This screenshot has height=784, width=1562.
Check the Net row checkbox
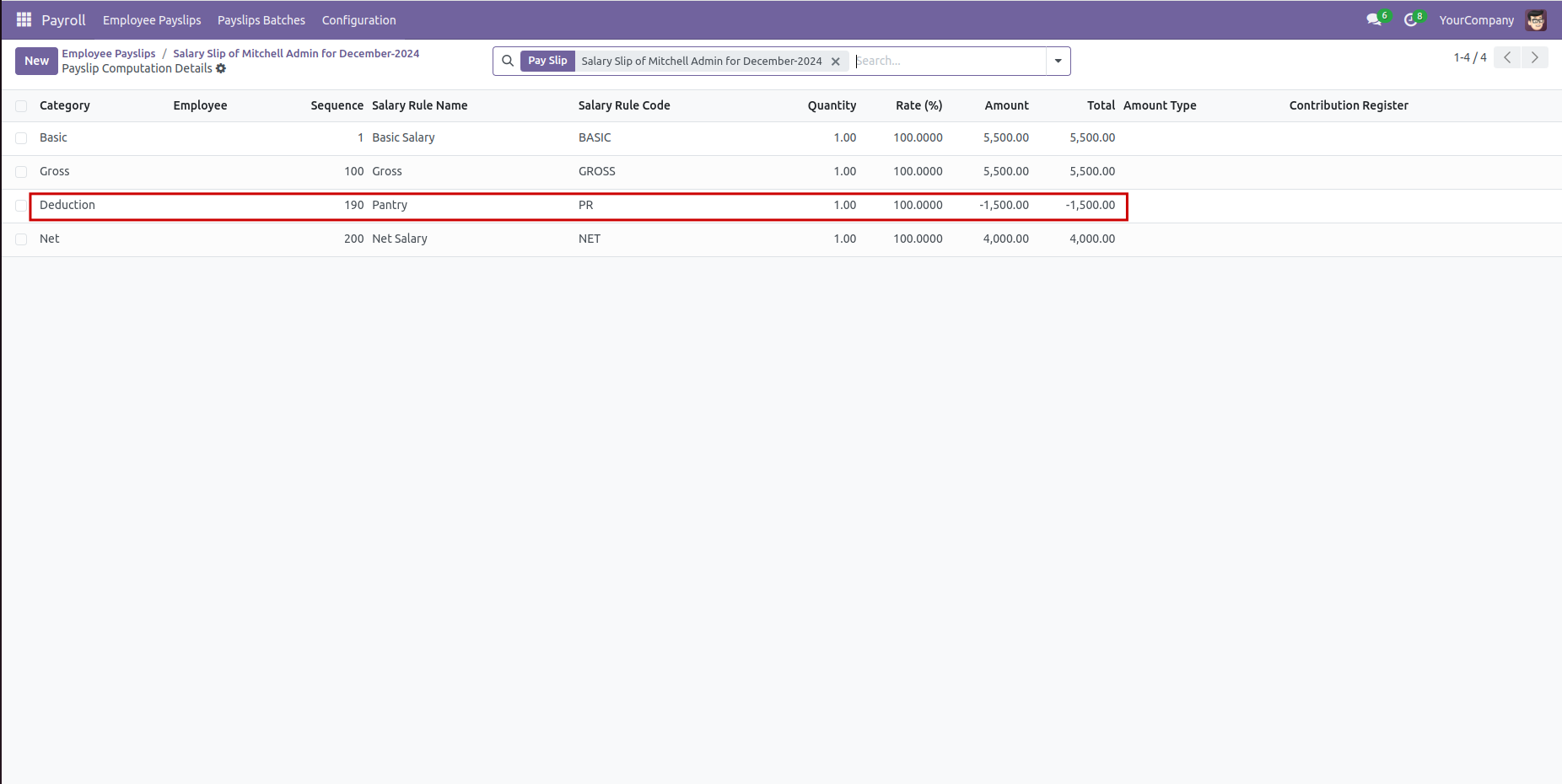(21, 239)
